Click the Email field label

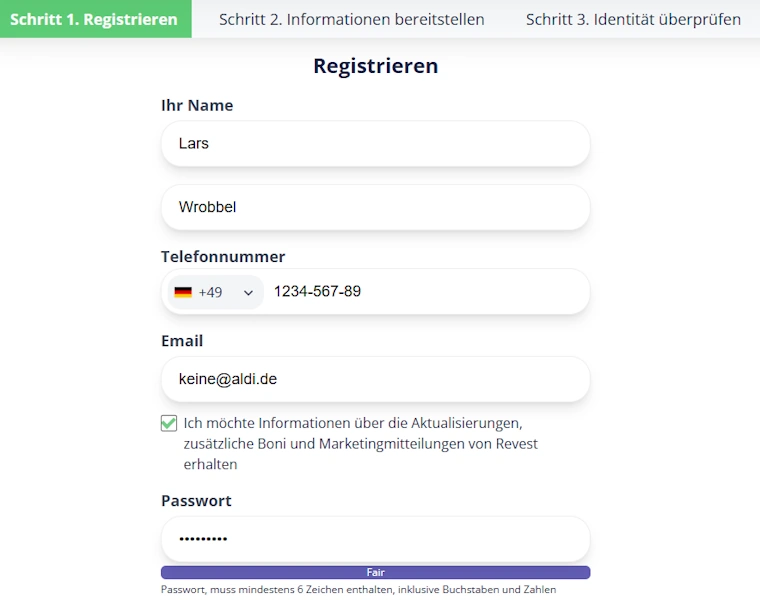(x=182, y=341)
